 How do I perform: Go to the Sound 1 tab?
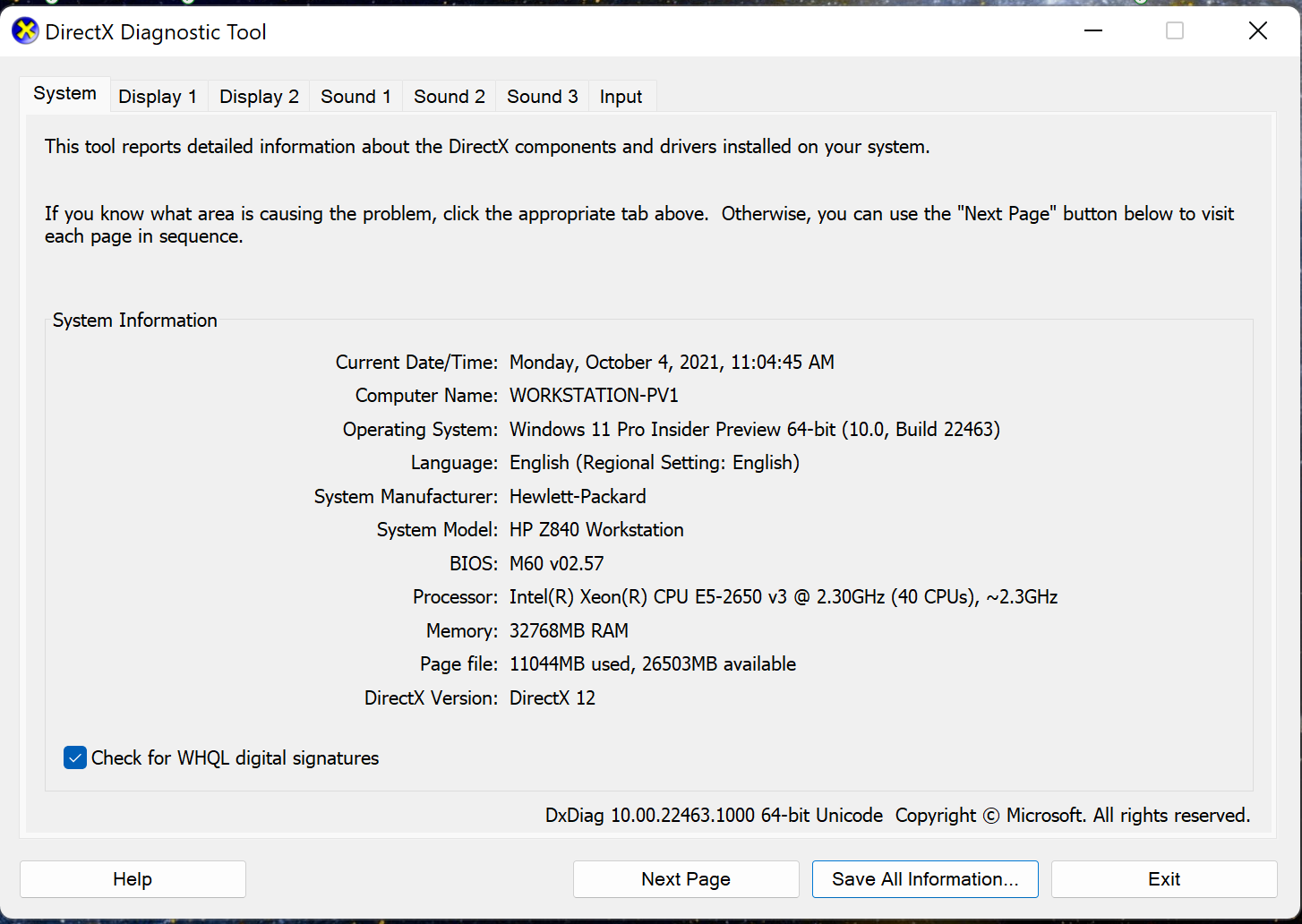(x=355, y=97)
